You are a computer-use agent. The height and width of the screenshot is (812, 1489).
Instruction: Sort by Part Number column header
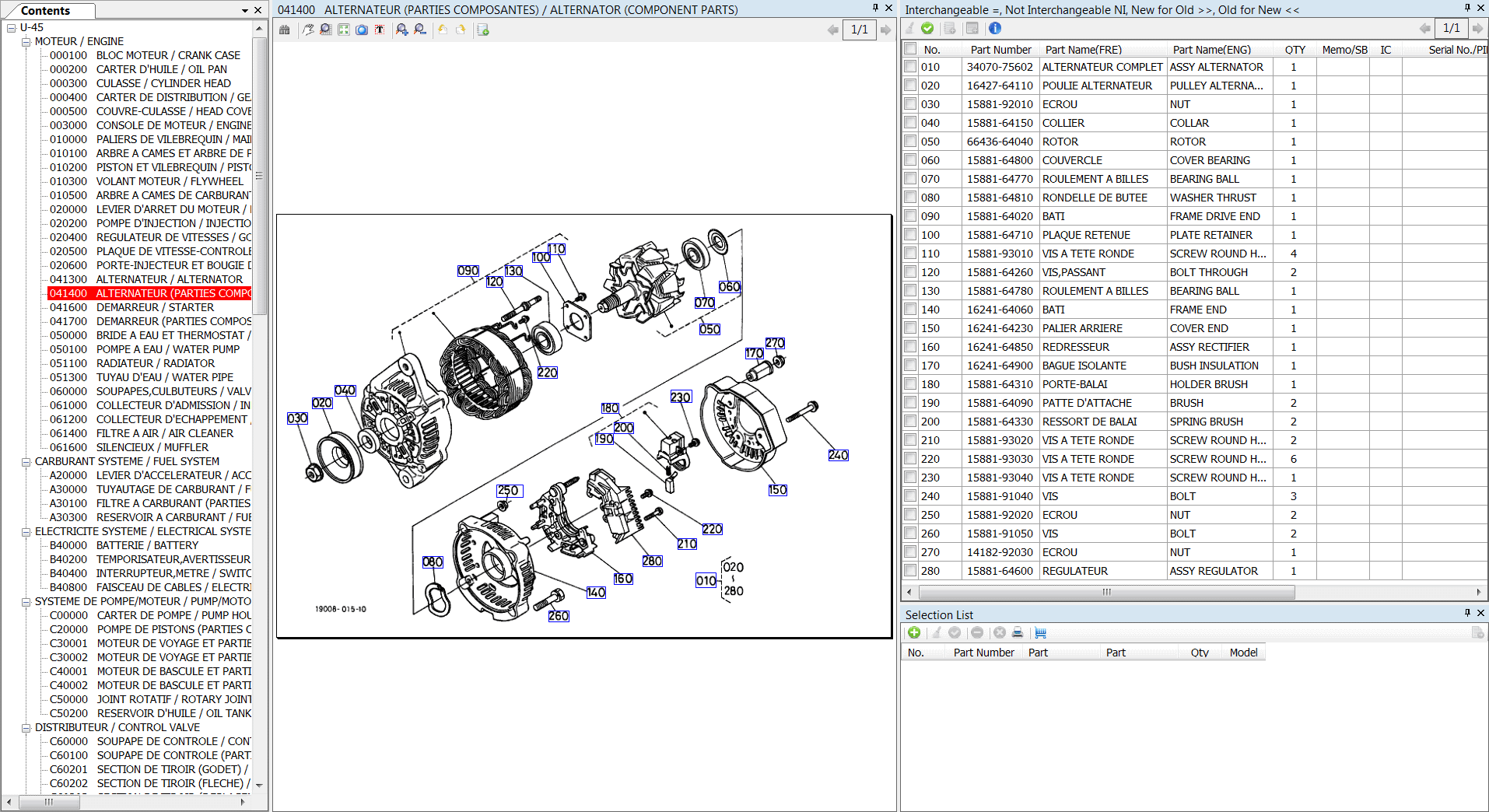[x=1000, y=49]
